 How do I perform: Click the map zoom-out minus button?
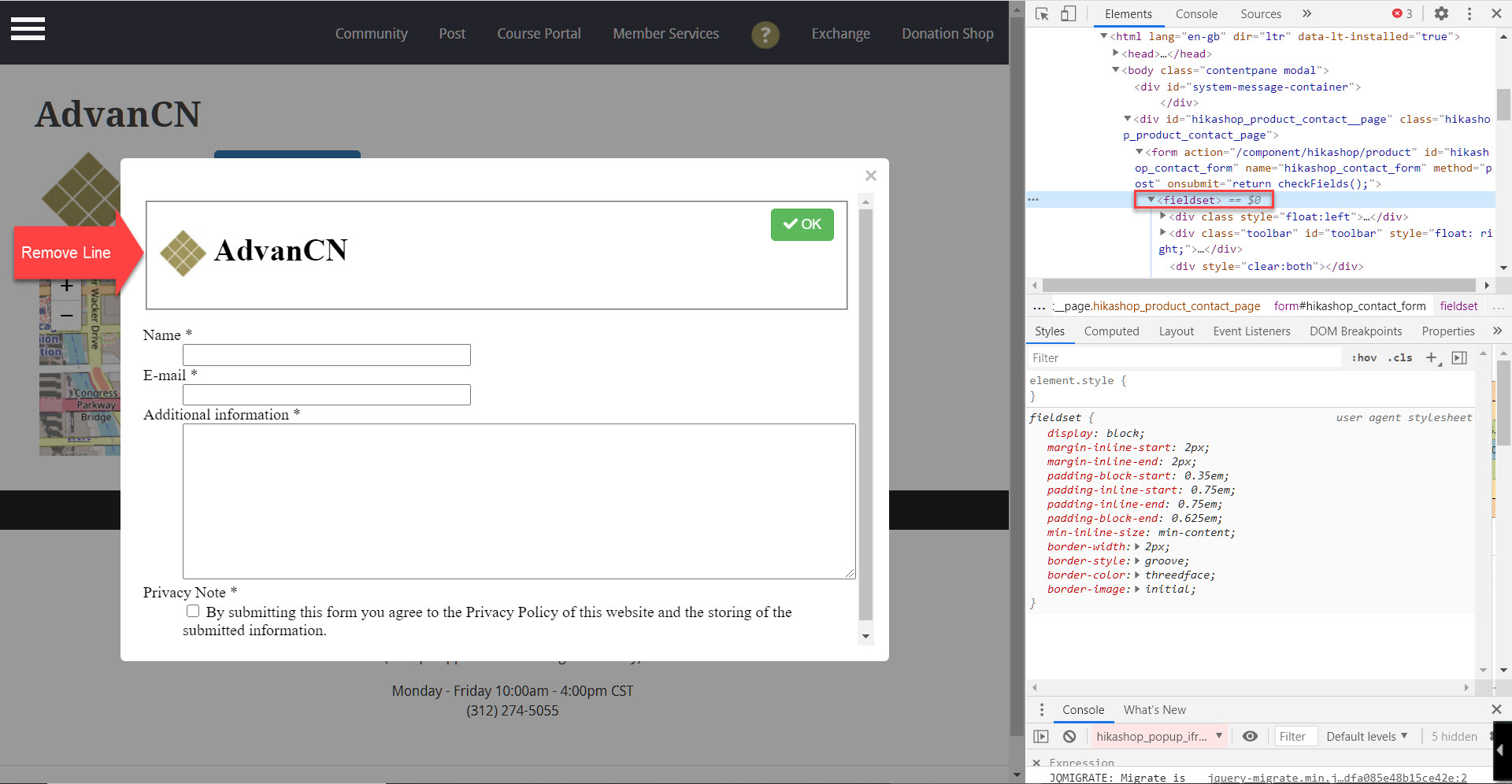pyautogui.click(x=67, y=315)
